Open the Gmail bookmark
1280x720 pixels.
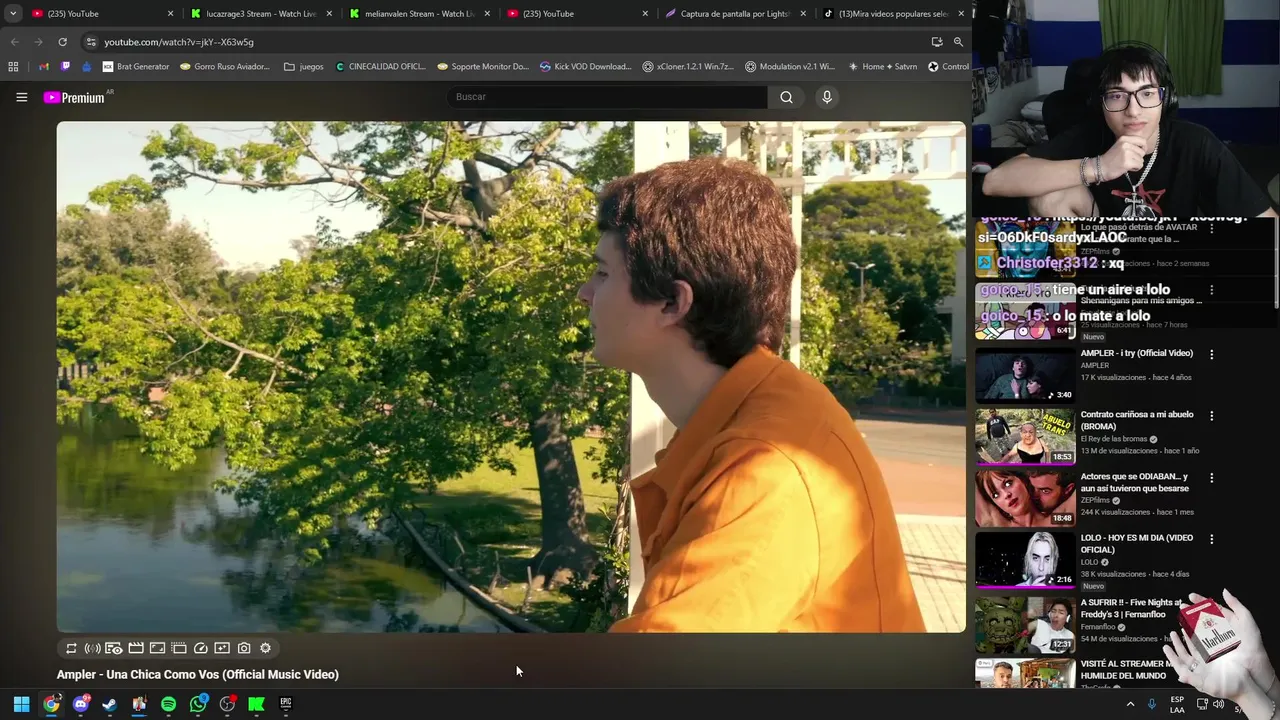43,67
